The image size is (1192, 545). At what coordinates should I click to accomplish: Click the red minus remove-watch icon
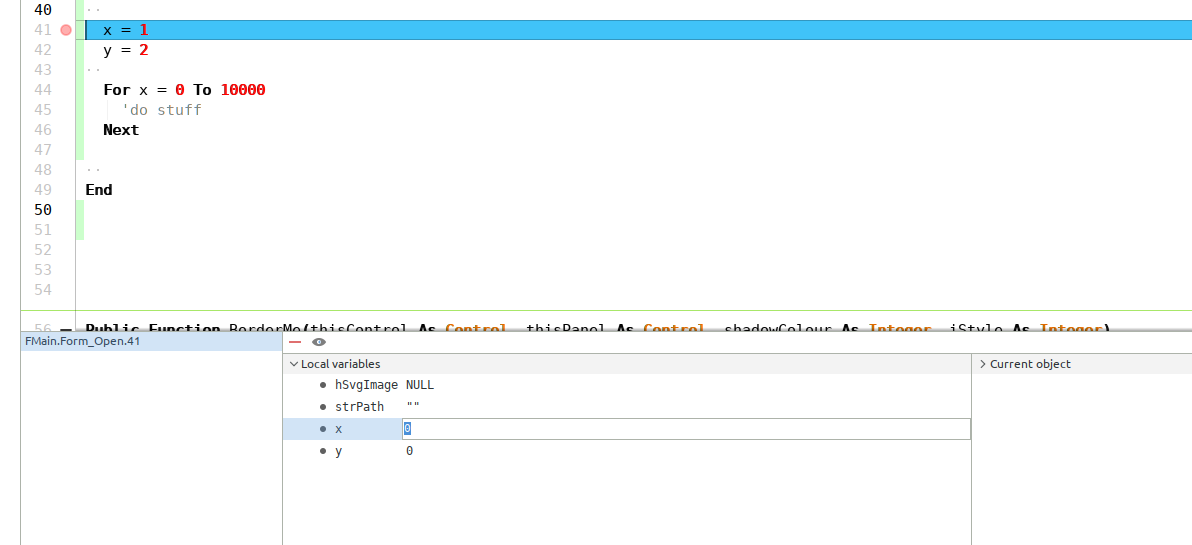click(x=295, y=342)
